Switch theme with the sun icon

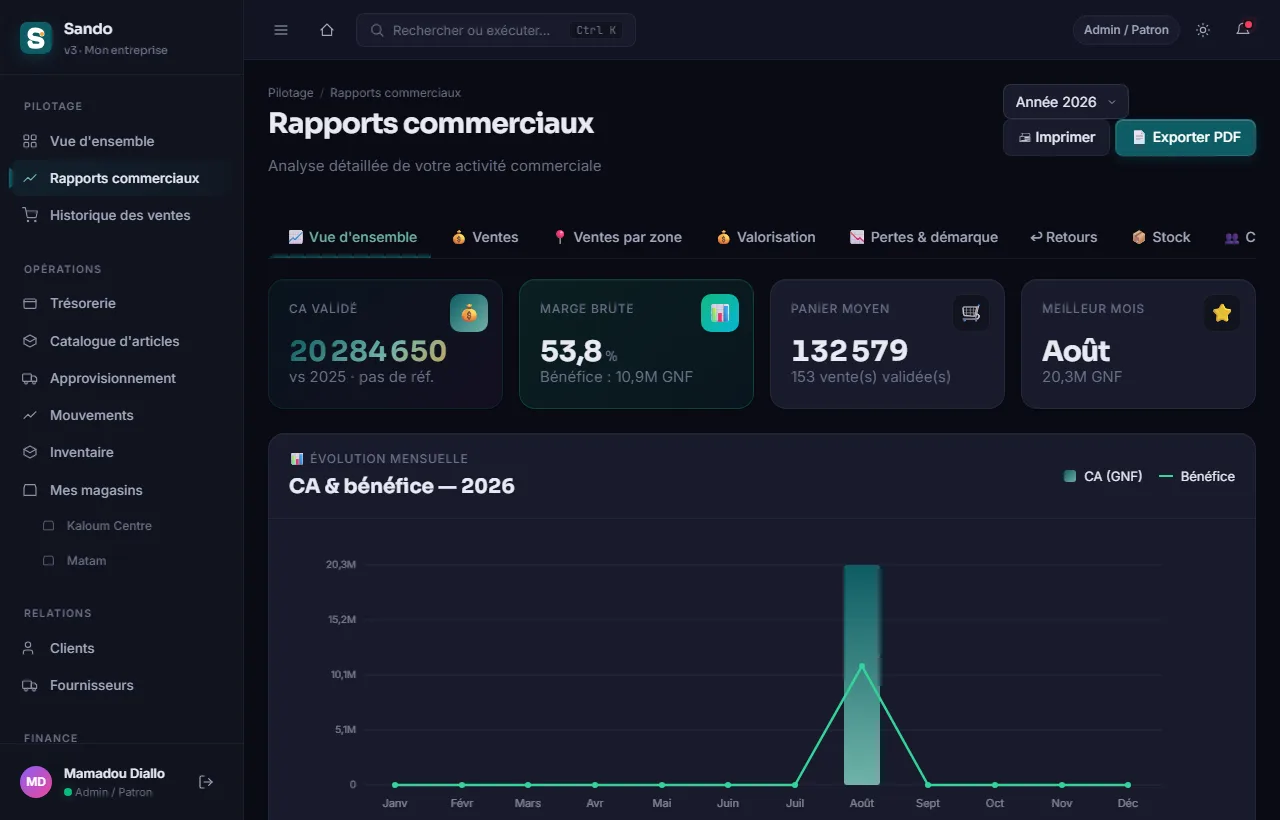(x=1203, y=30)
